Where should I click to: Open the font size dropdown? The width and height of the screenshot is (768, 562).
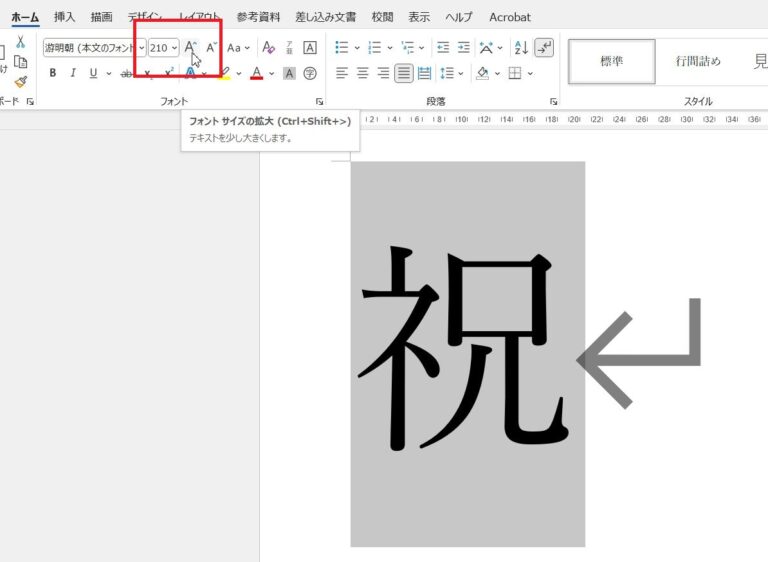click(175, 47)
